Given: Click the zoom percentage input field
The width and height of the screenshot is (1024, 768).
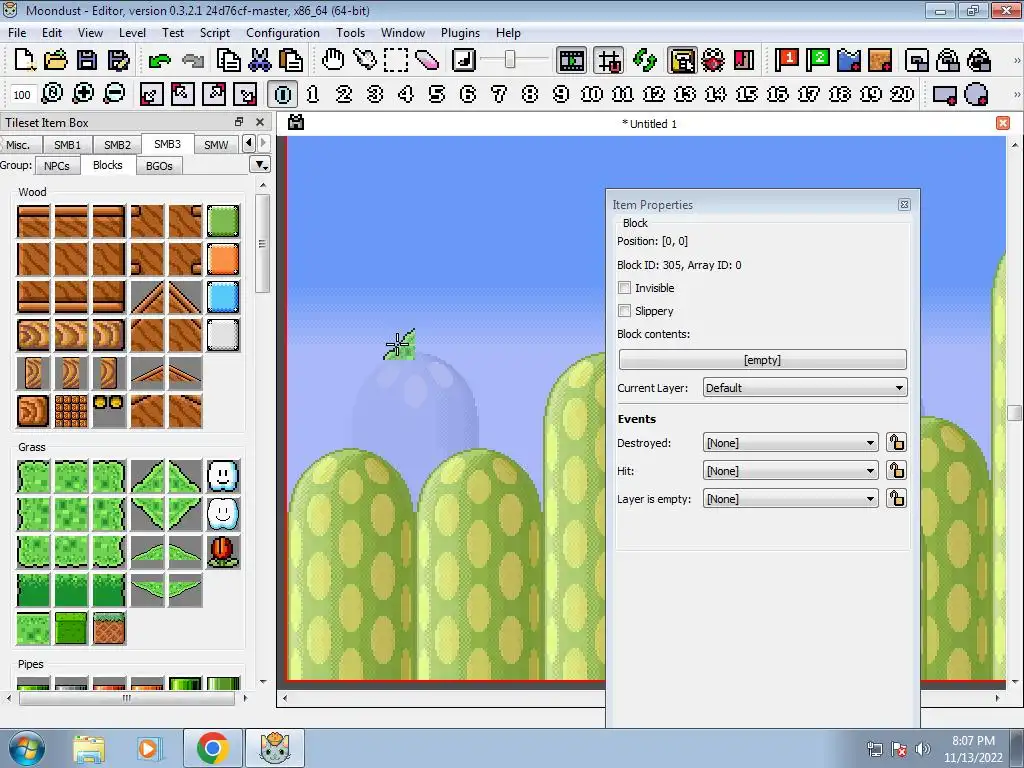Looking at the screenshot, I should click(x=22, y=95).
